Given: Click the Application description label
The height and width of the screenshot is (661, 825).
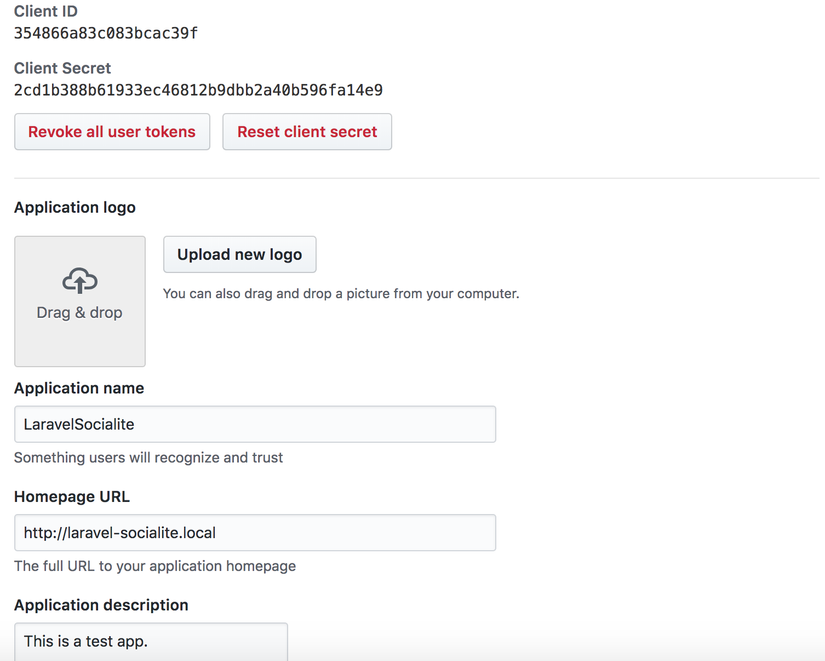Looking at the screenshot, I should coord(101,605).
